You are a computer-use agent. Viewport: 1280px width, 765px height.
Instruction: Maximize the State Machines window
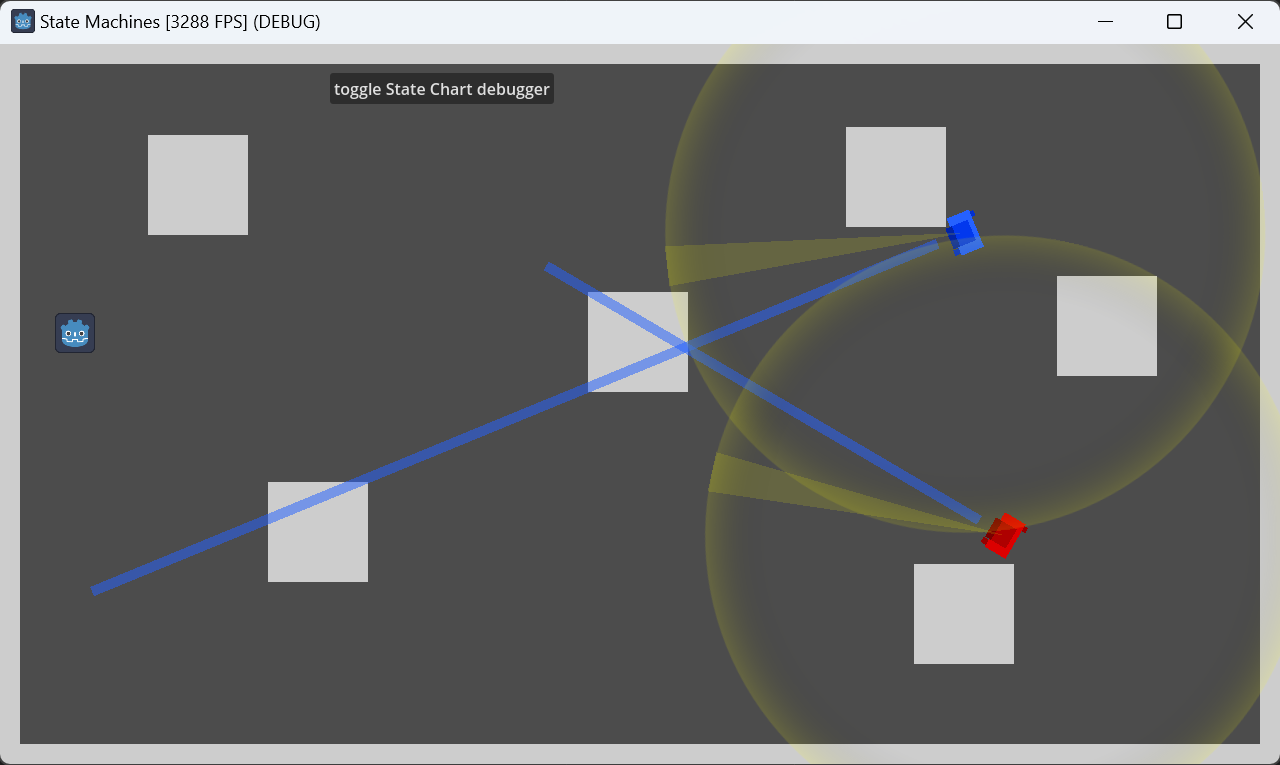pyautogui.click(x=1175, y=21)
